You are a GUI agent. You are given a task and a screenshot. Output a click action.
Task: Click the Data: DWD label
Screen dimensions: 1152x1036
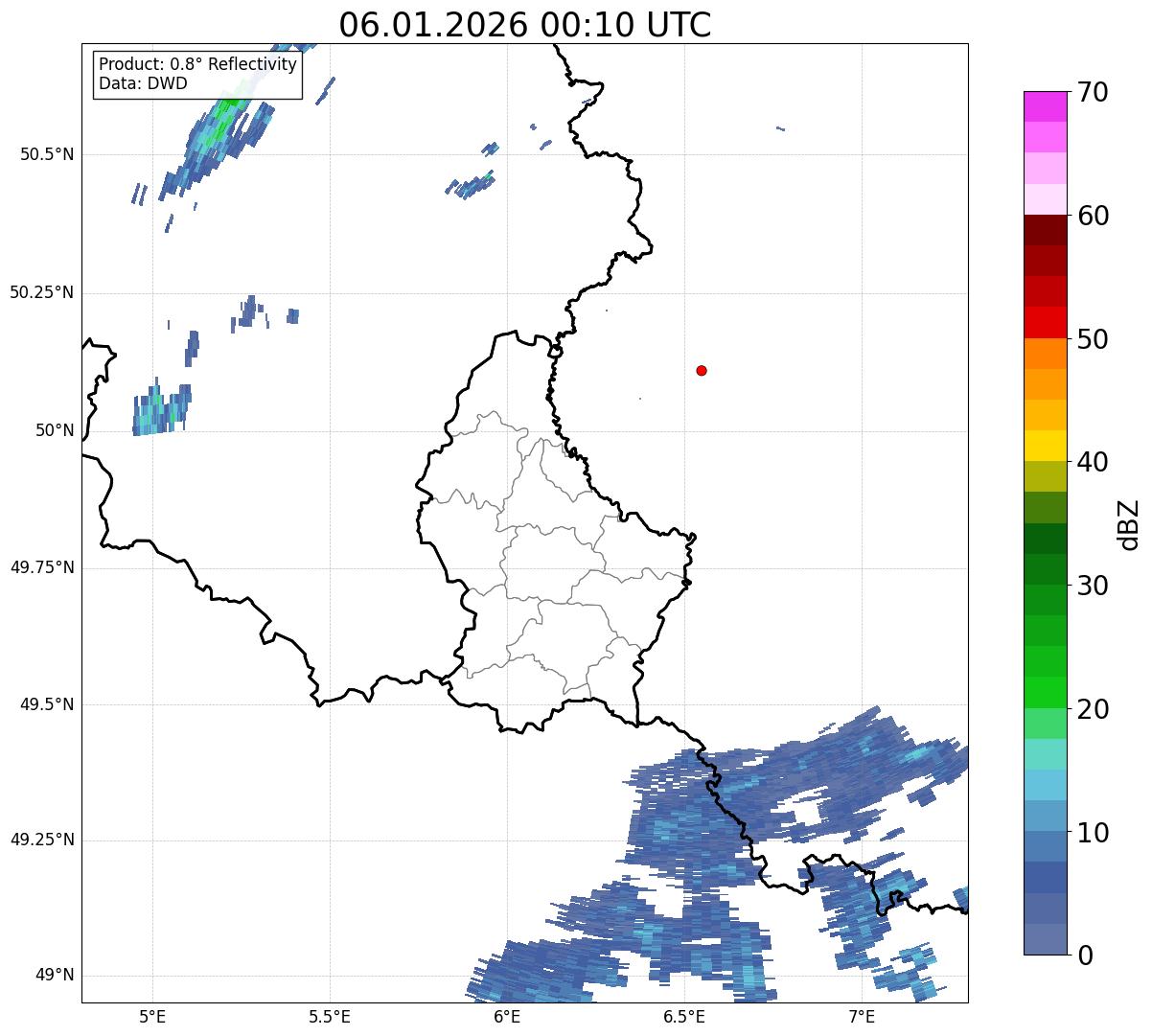(x=143, y=83)
